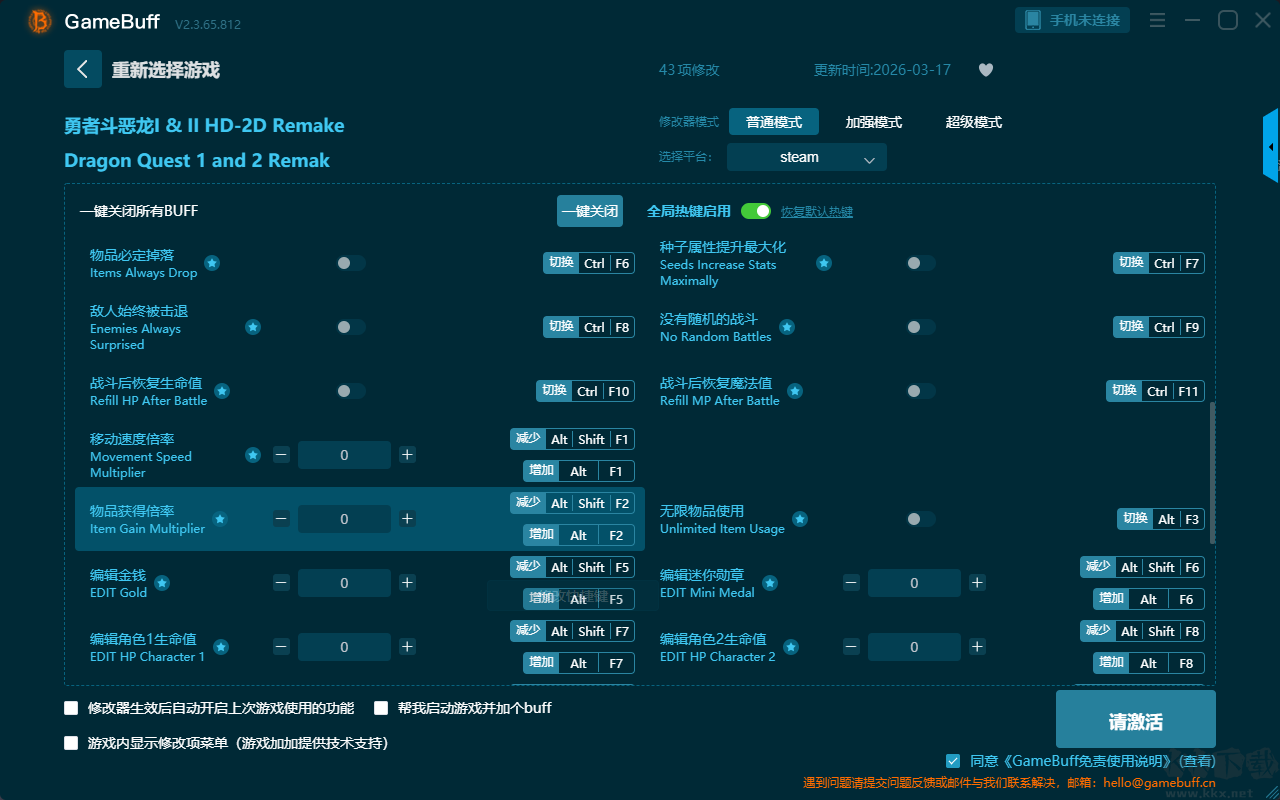The width and height of the screenshot is (1280, 800).
Task: Open the hamburger menu in title bar
Action: coord(1157,20)
